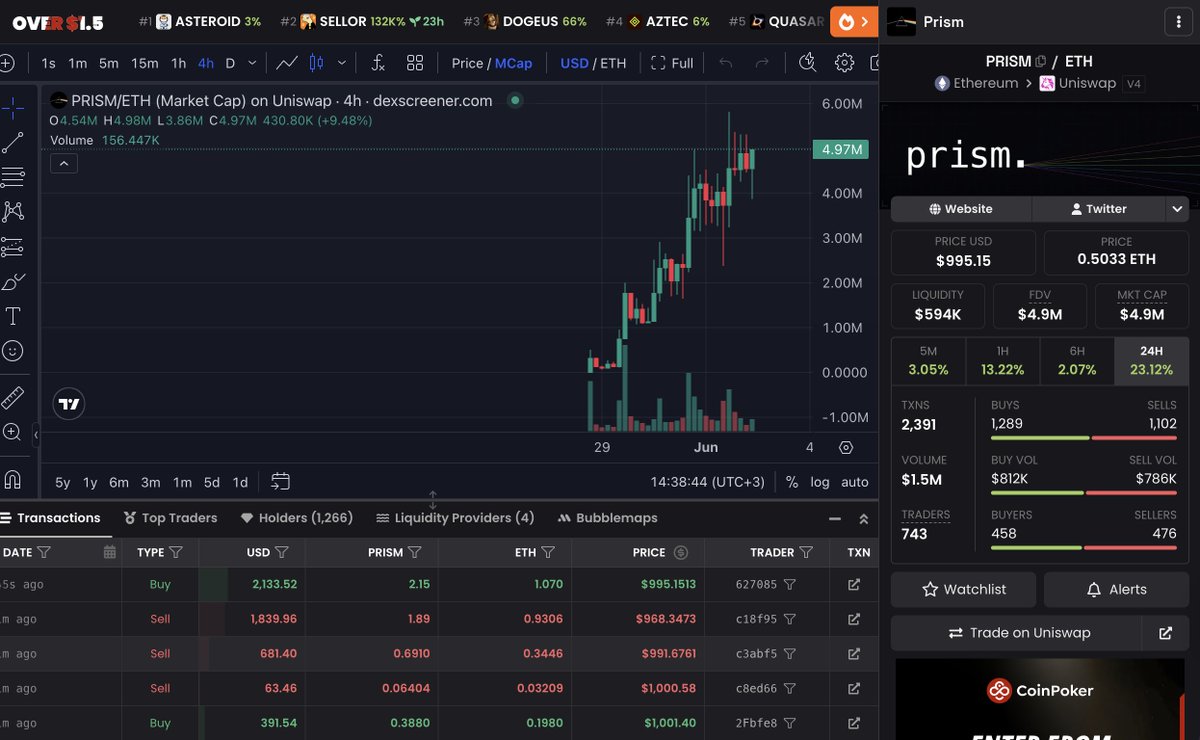The height and width of the screenshot is (740, 1200).
Task: Collapse the chart legend with caret button
Action: coord(63,163)
